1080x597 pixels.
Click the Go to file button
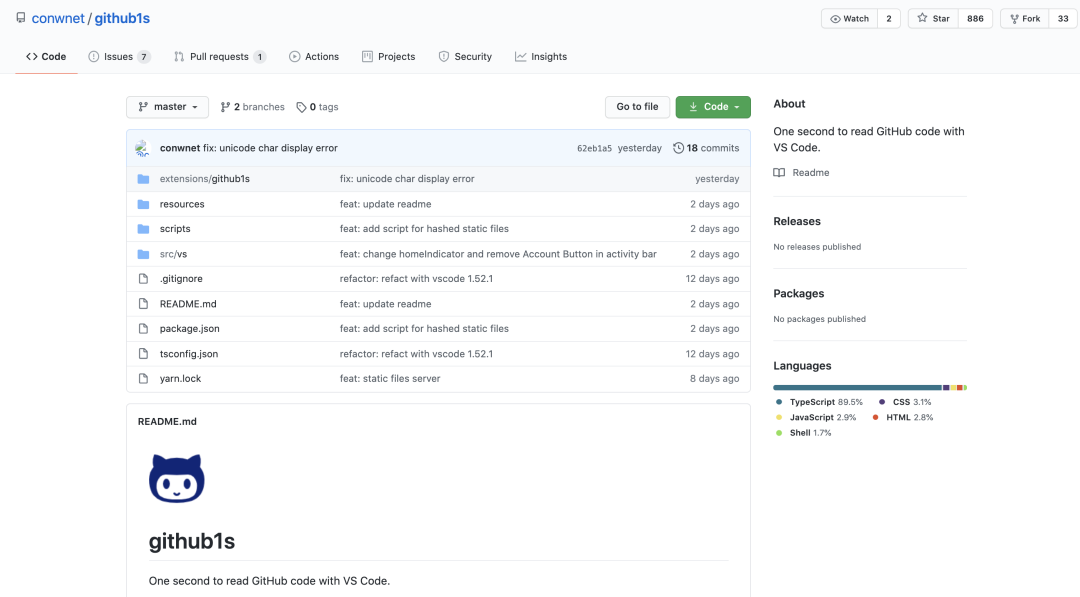point(637,106)
